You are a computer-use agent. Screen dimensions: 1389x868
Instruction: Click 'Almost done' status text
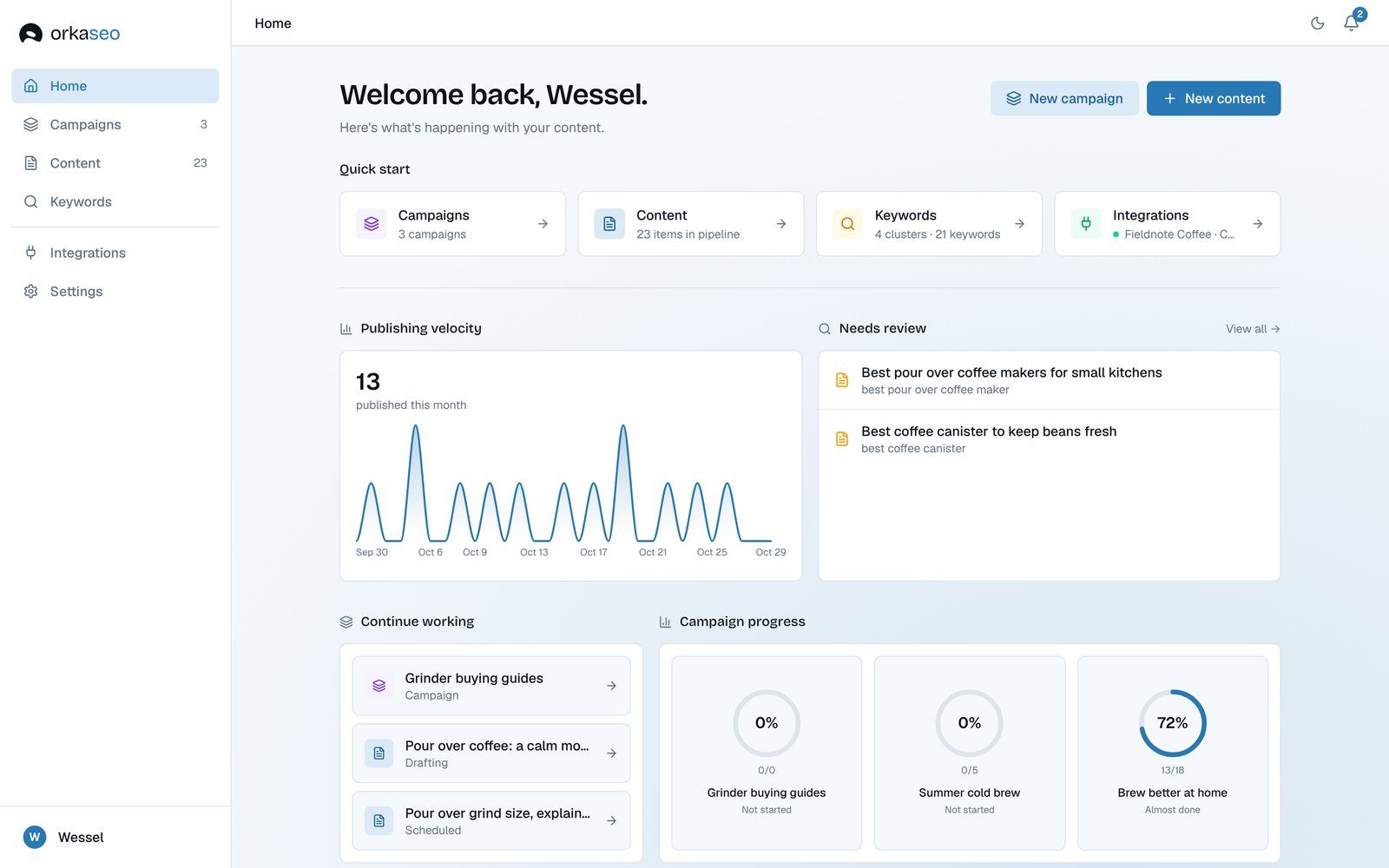point(1173,810)
